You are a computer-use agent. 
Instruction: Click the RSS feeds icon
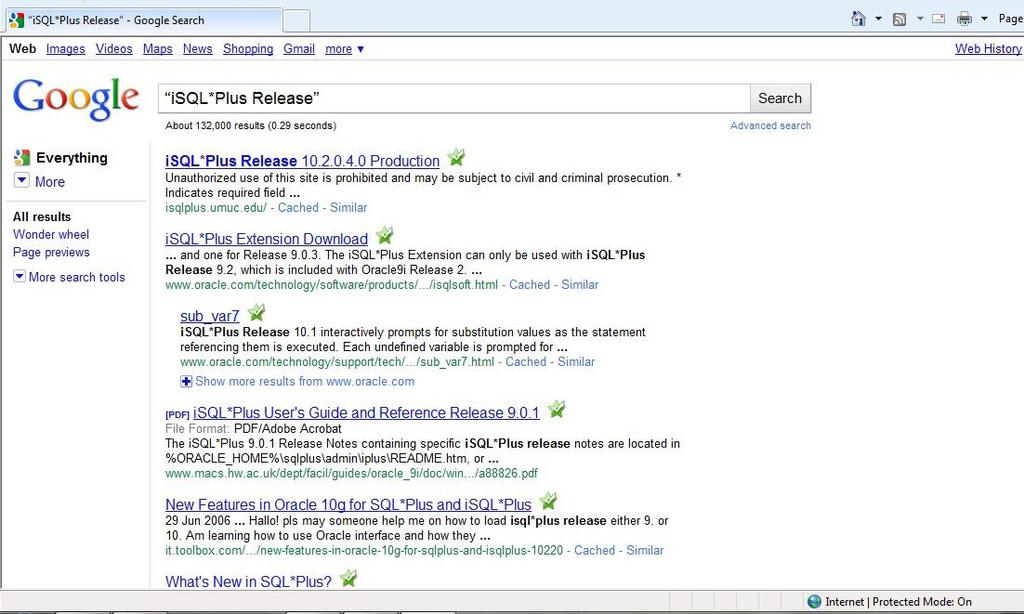(x=899, y=19)
